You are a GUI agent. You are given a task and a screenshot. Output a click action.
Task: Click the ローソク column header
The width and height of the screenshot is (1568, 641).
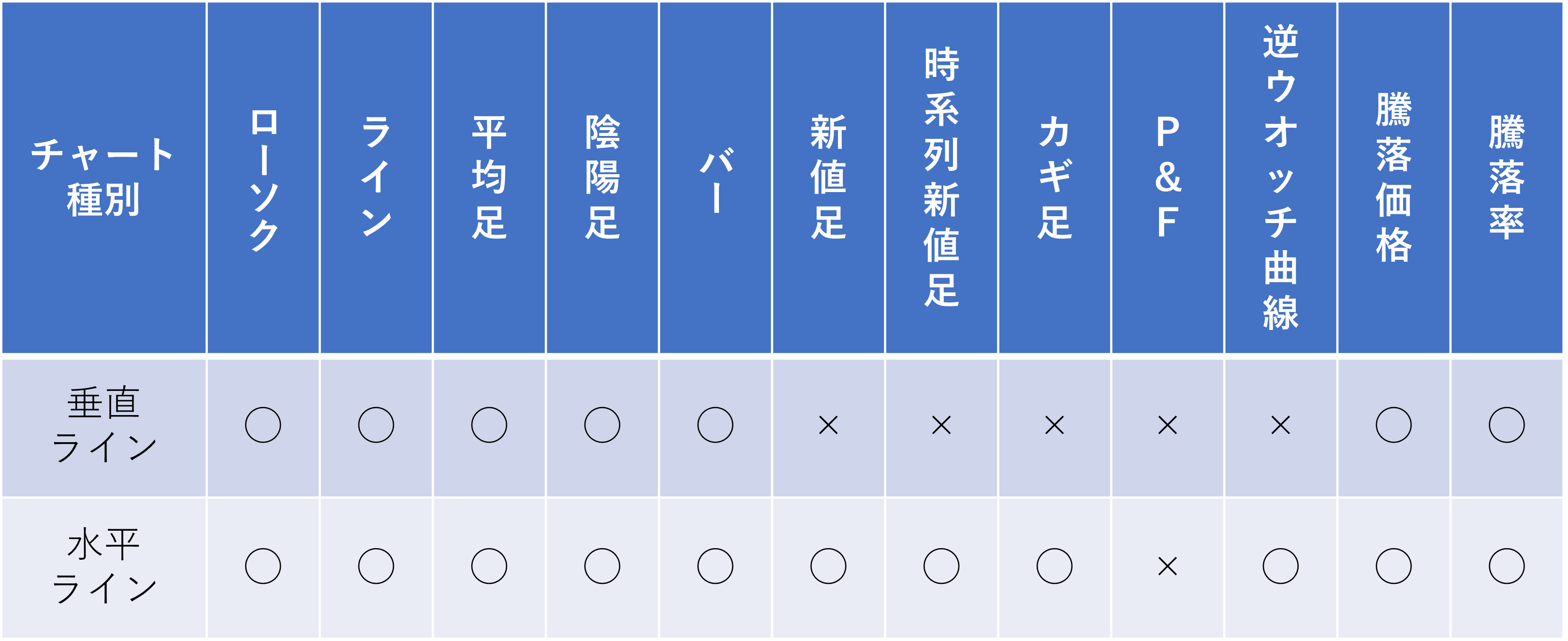pos(263,177)
